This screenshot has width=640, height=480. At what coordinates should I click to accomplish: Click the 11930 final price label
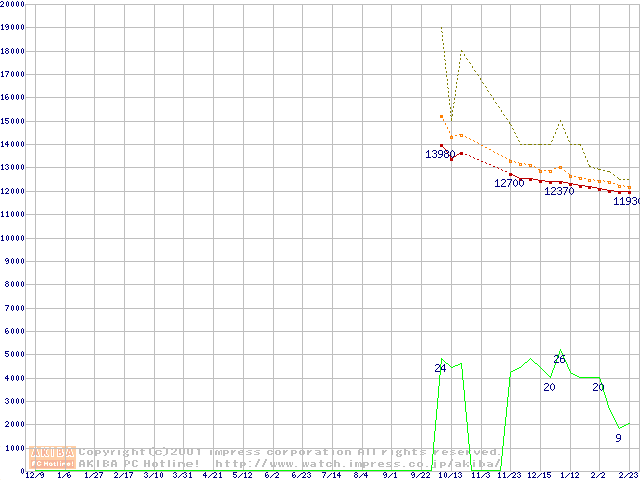click(626, 201)
